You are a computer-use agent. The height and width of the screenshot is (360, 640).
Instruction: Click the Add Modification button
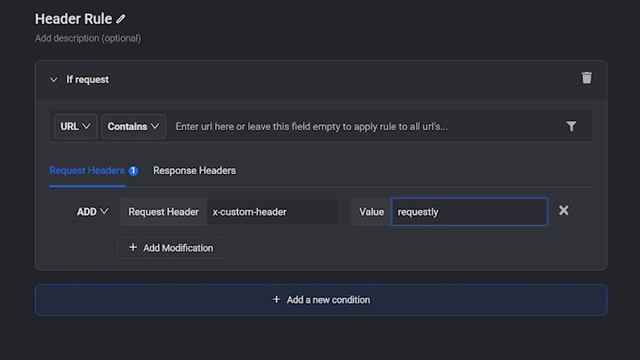tap(171, 248)
